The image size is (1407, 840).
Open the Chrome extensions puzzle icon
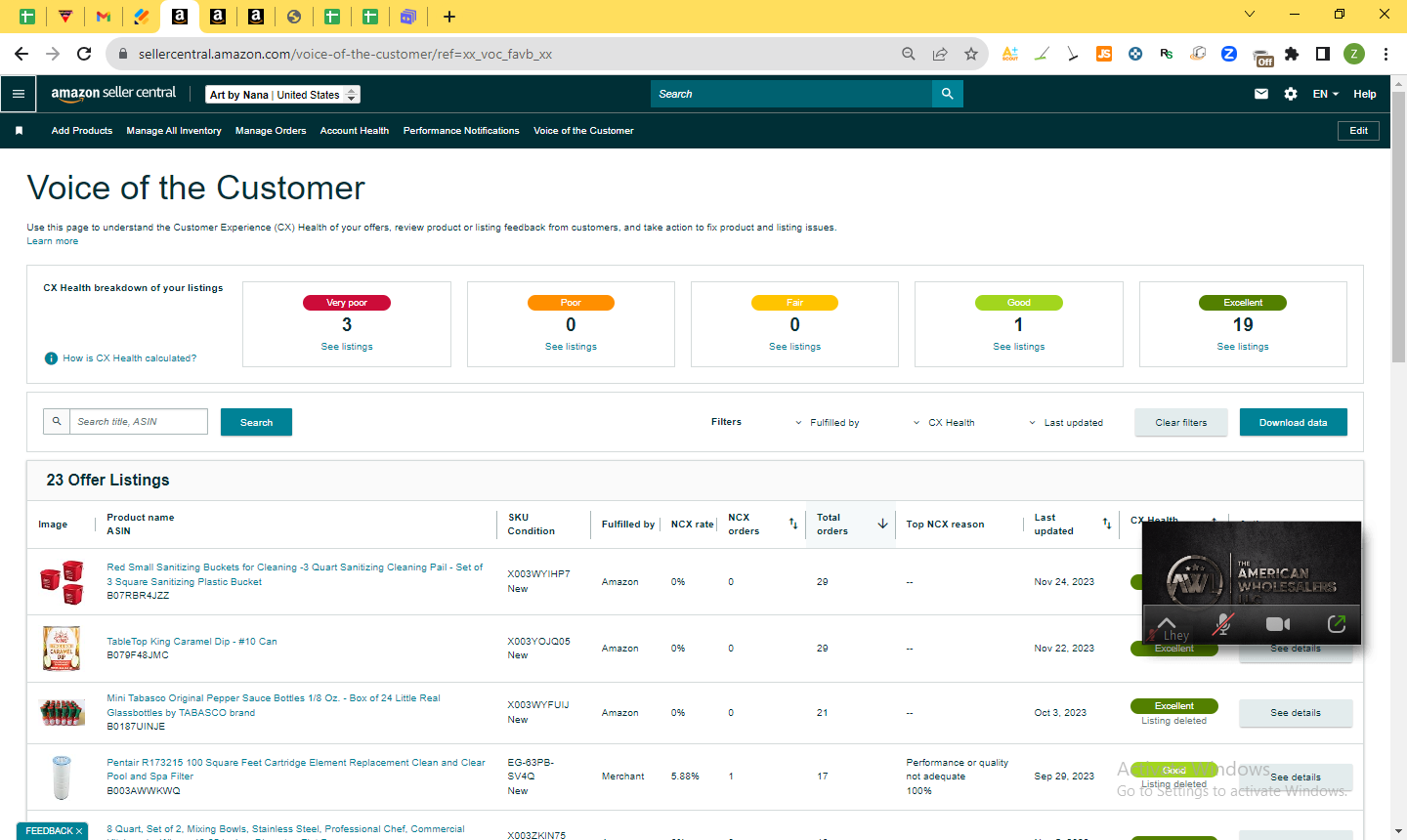1292,54
